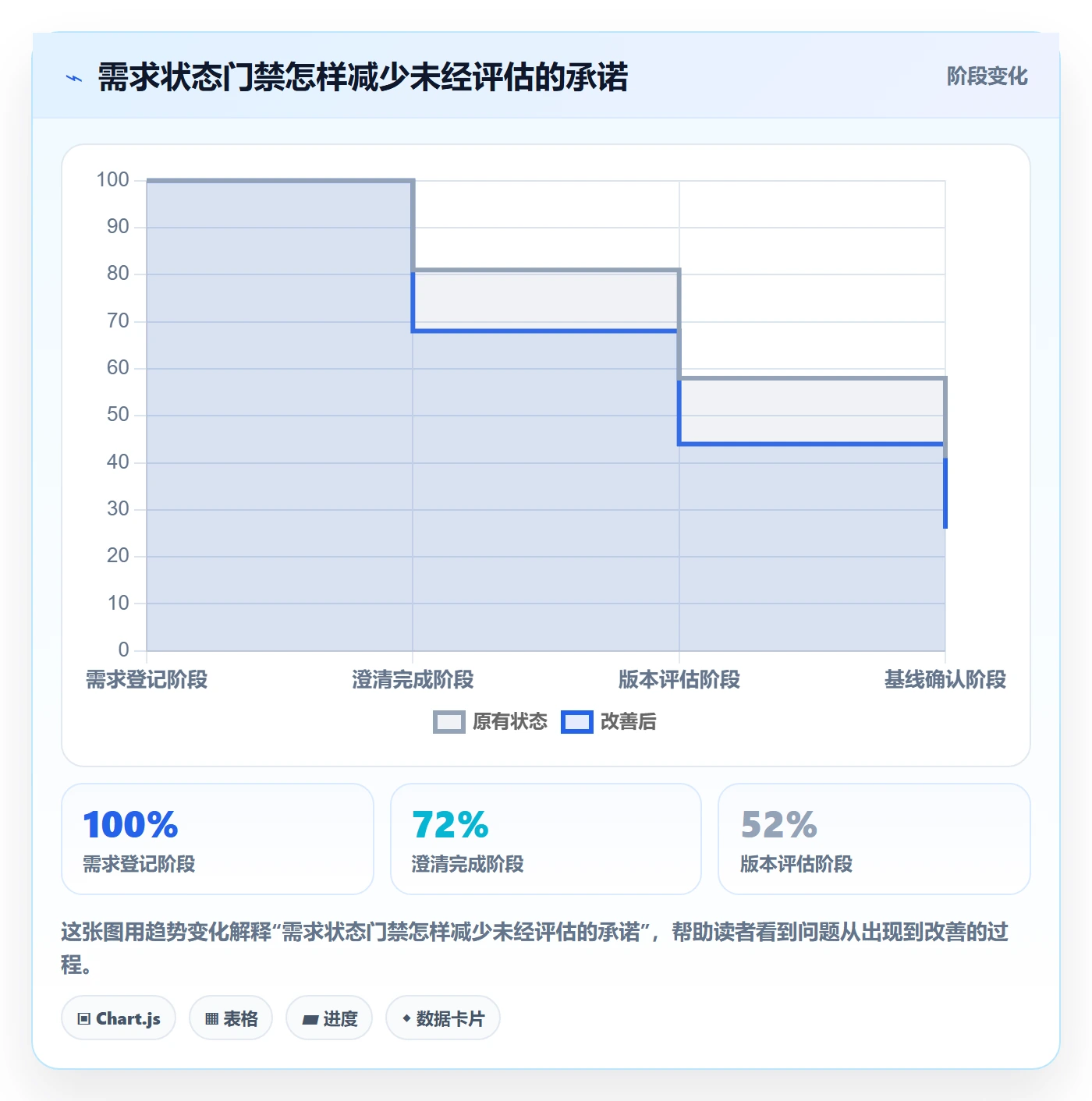The image size is (1092, 1101).
Task: Click the 80 value on the y-axis
Action: (x=118, y=274)
